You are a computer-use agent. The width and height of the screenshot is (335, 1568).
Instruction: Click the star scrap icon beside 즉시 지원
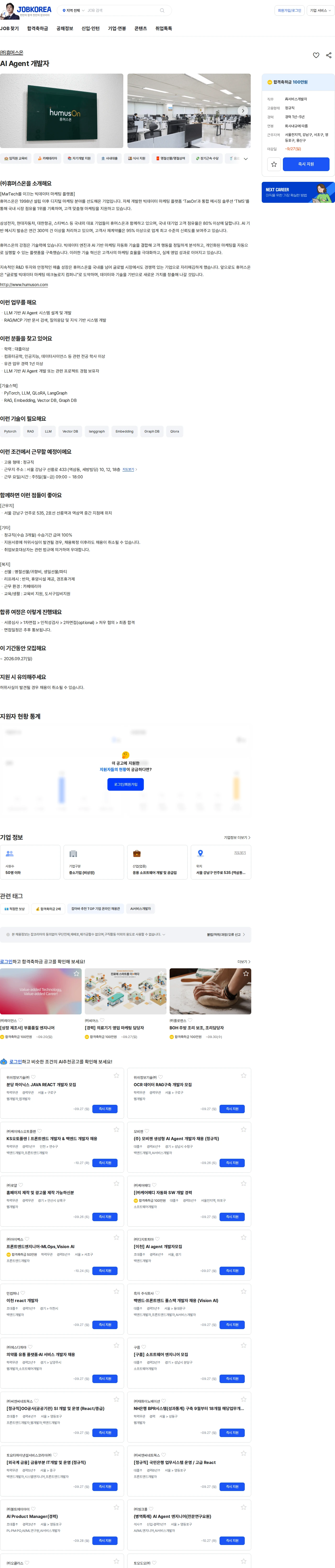[x=274, y=164]
